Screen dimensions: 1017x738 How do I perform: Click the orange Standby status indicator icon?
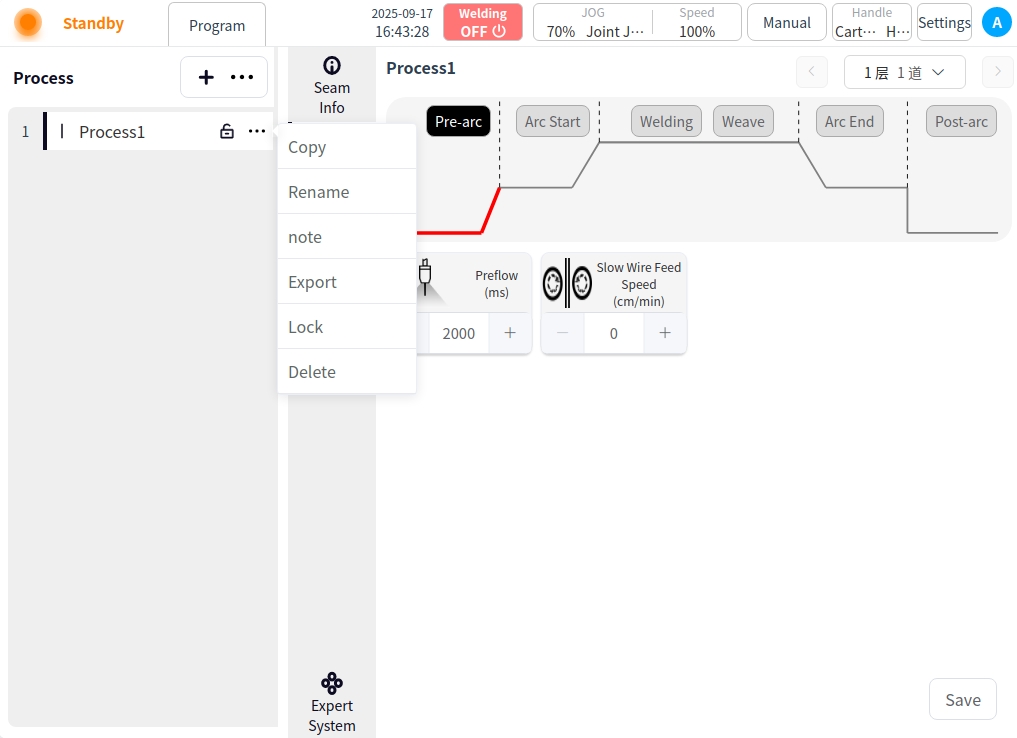coord(28,23)
